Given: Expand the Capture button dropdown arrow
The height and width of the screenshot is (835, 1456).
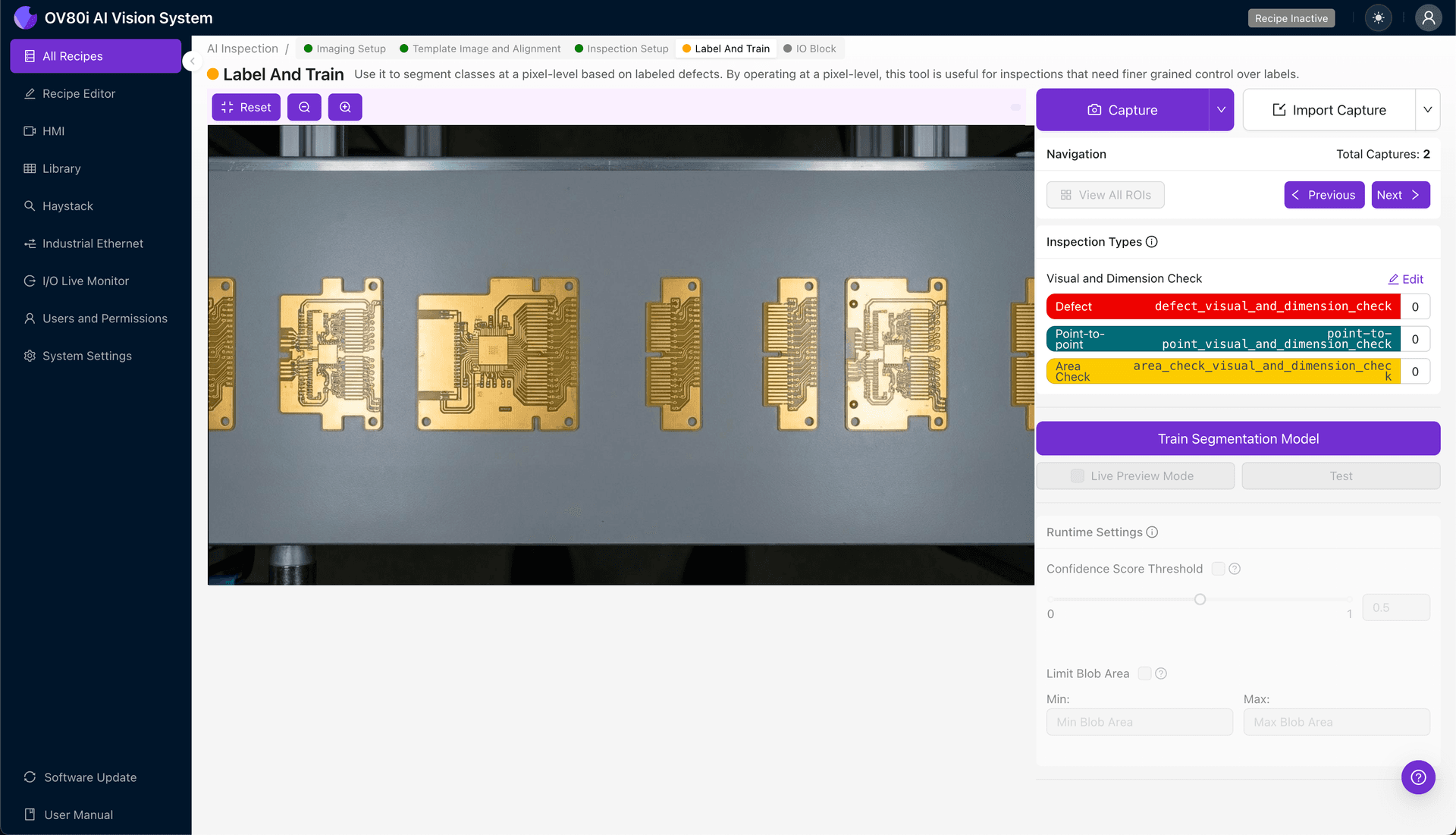Looking at the screenshot, I should click(x=1221, y=110).
